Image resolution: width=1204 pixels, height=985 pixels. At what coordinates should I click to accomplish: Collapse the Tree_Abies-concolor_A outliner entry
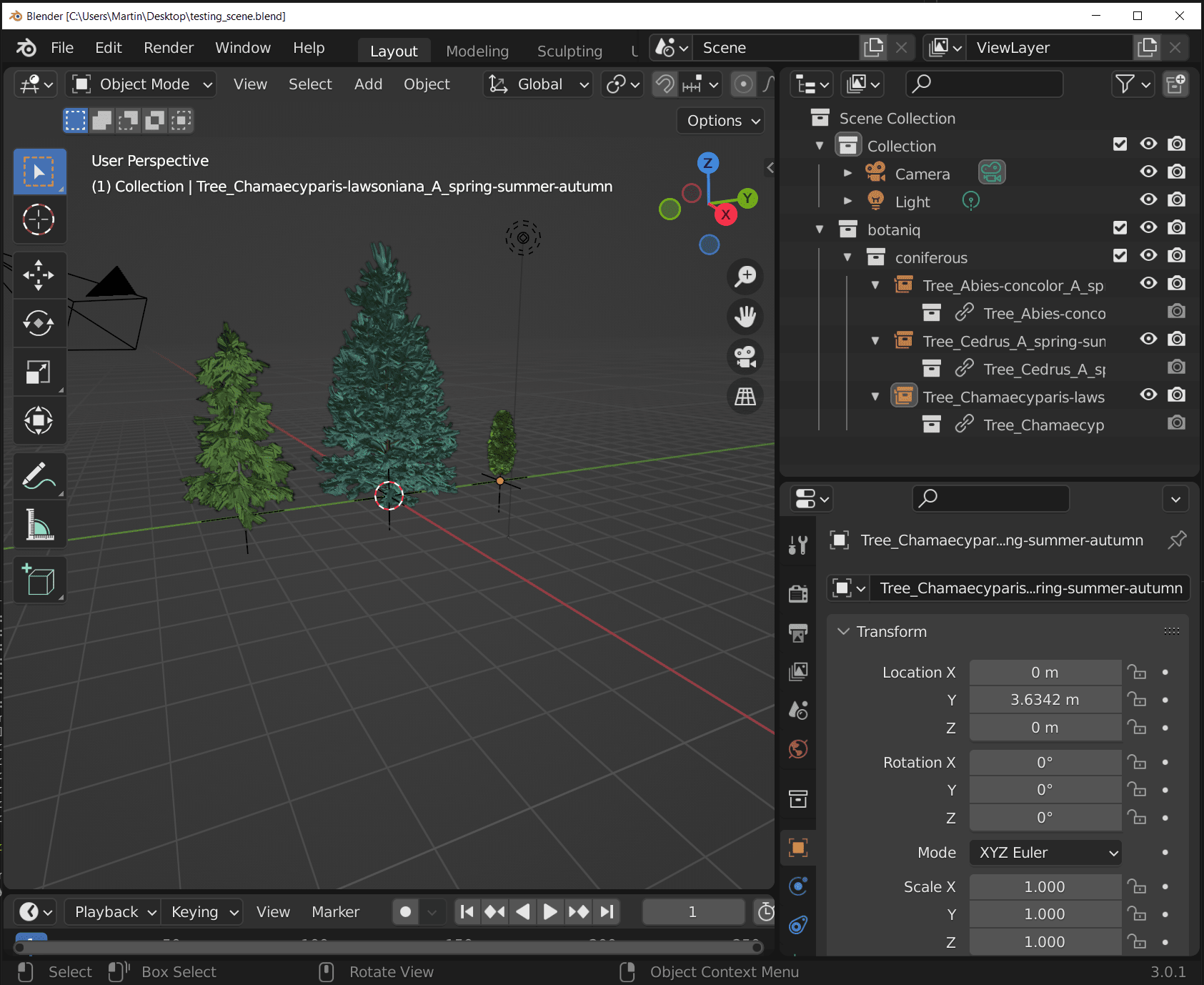[875, 284]
